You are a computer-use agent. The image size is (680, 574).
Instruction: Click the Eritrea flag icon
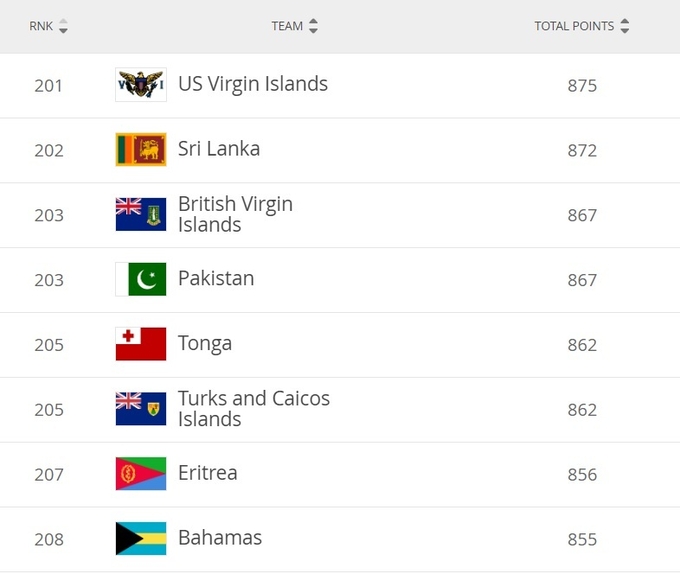[141, 473]
